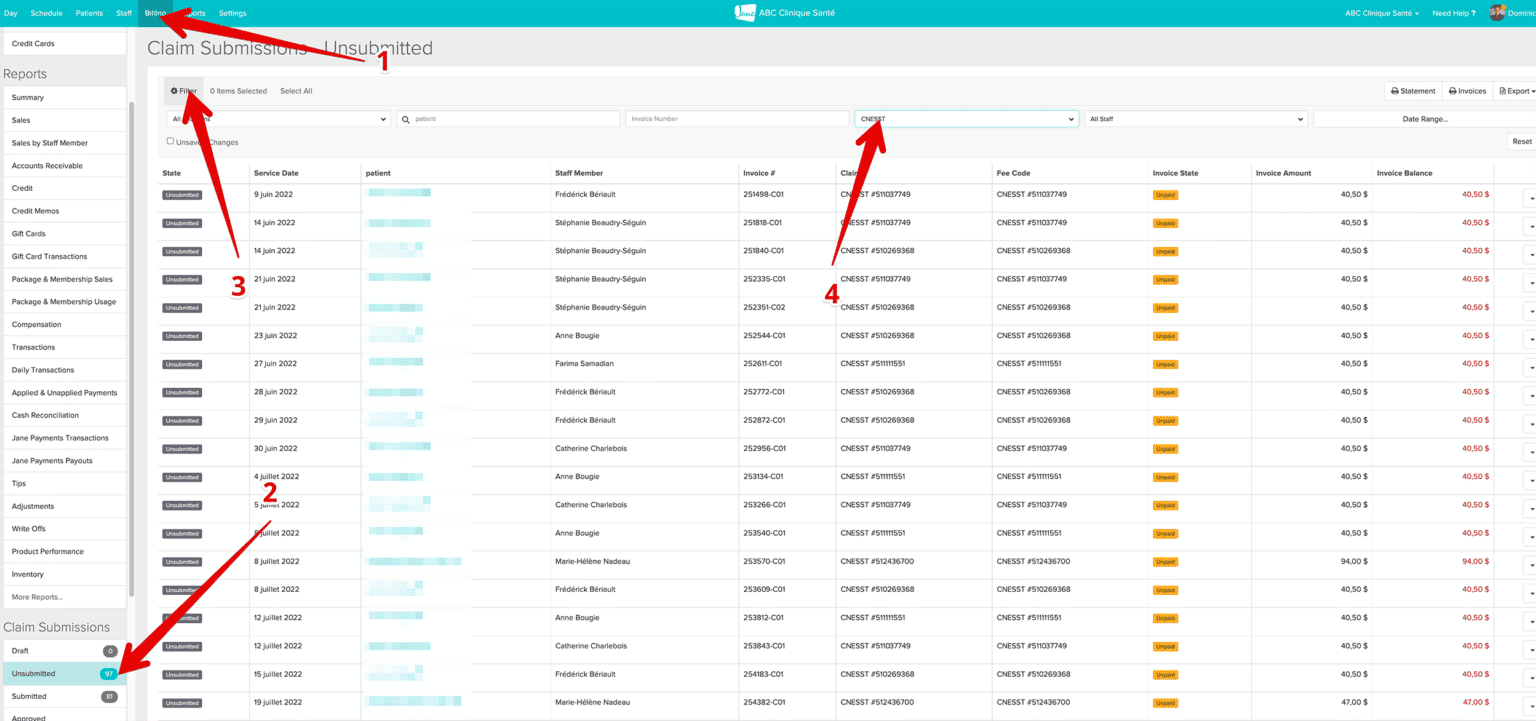
Task: Click the magnifier icon in patient search
Action: (x=406, y=119)
